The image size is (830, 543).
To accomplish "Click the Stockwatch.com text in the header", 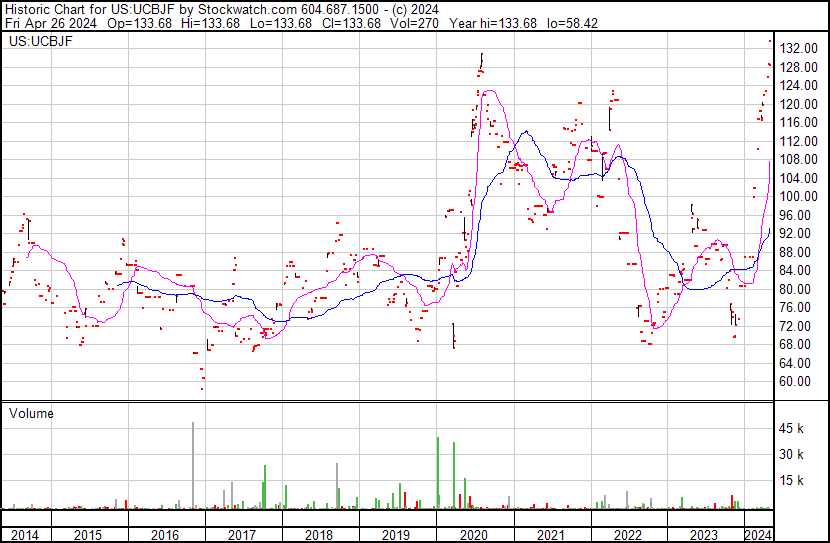I will click(248, 7).
